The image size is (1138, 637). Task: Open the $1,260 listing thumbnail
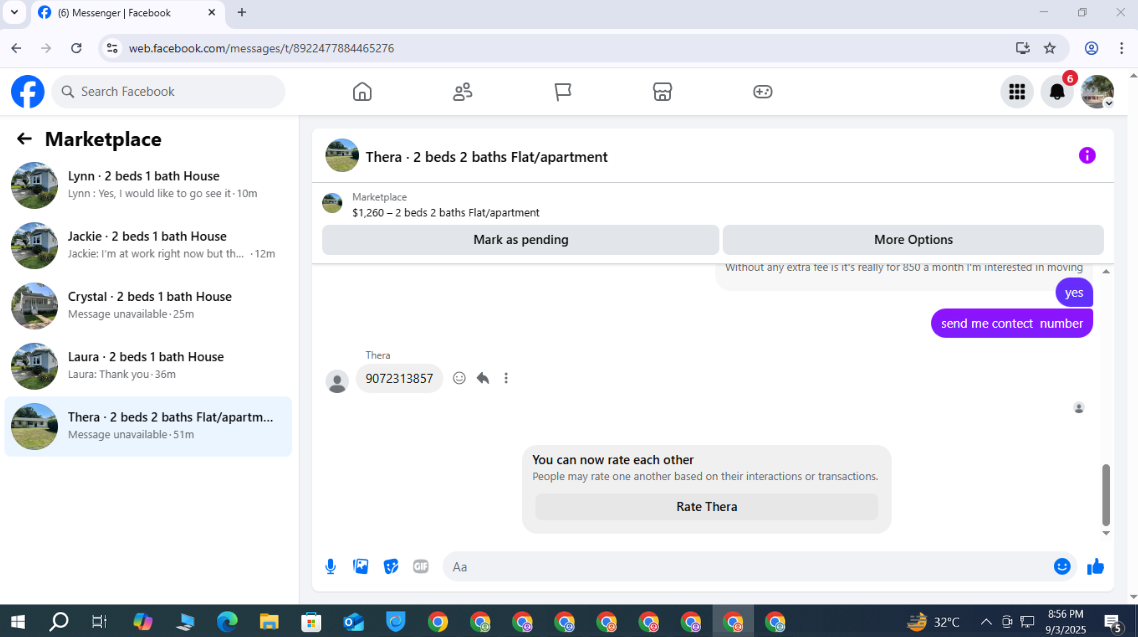coord(332,203)
